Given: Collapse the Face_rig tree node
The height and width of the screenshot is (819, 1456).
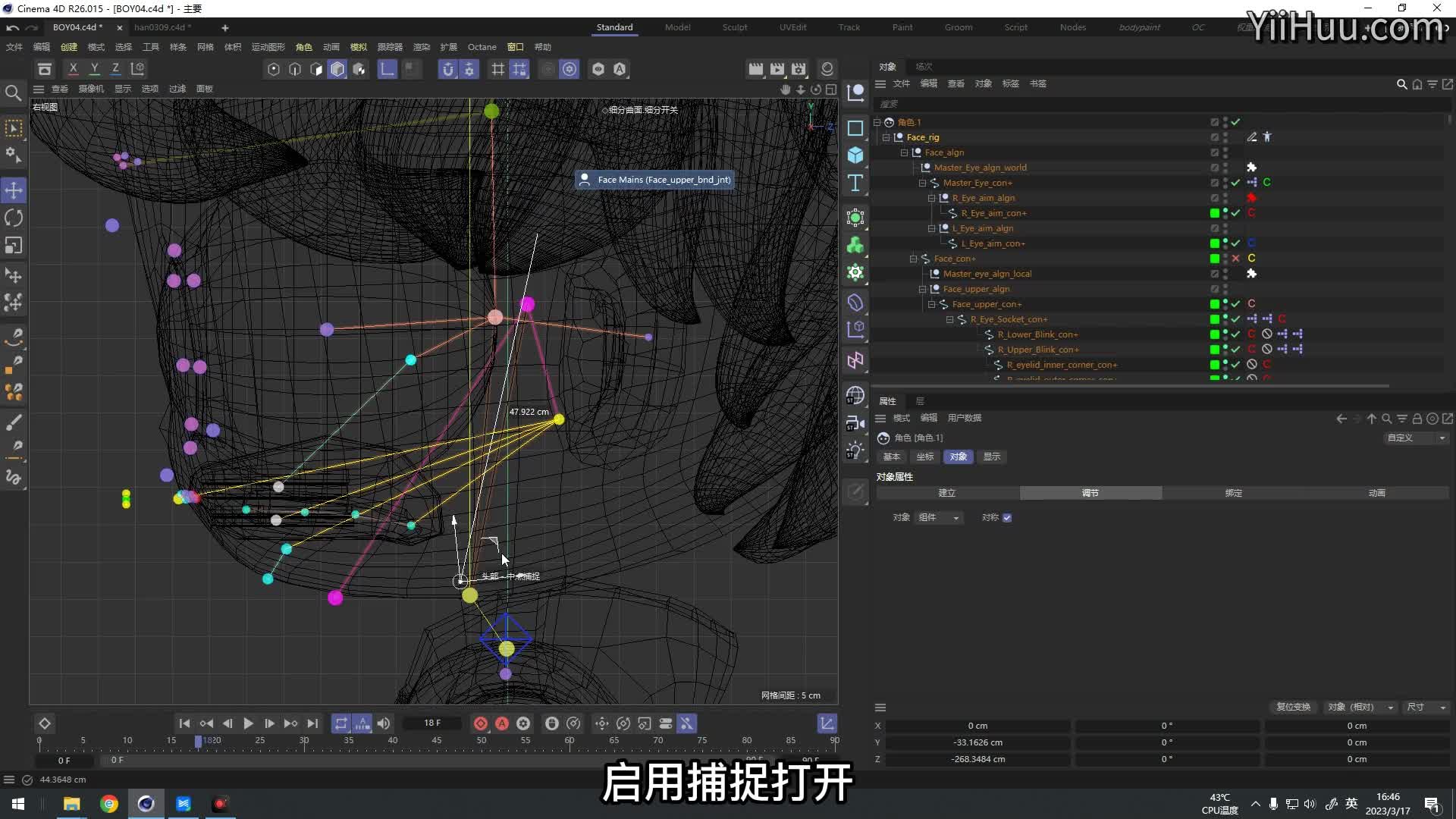Looking at the screenshot, I should pos(886,137).
